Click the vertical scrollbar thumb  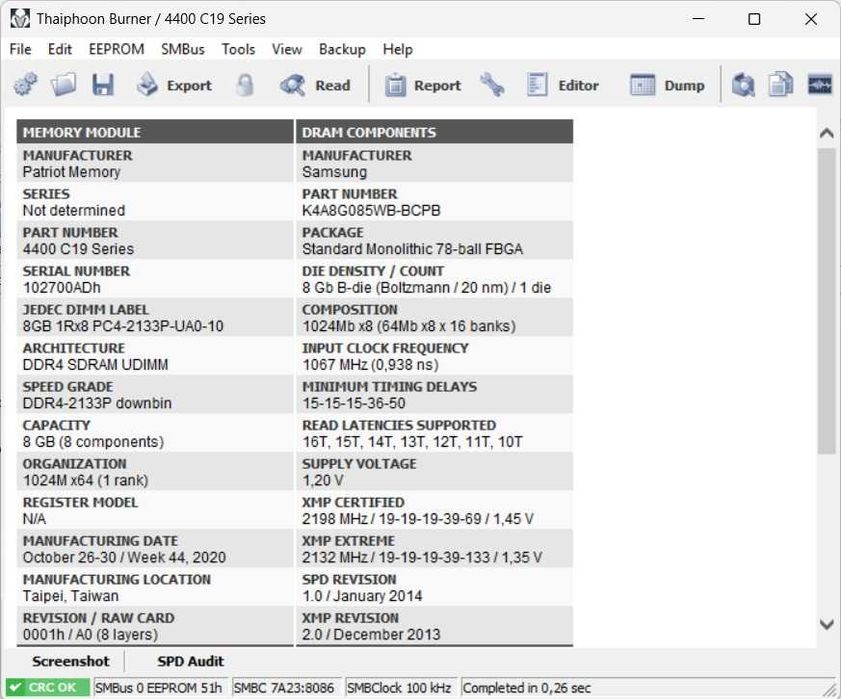point(827,301)
